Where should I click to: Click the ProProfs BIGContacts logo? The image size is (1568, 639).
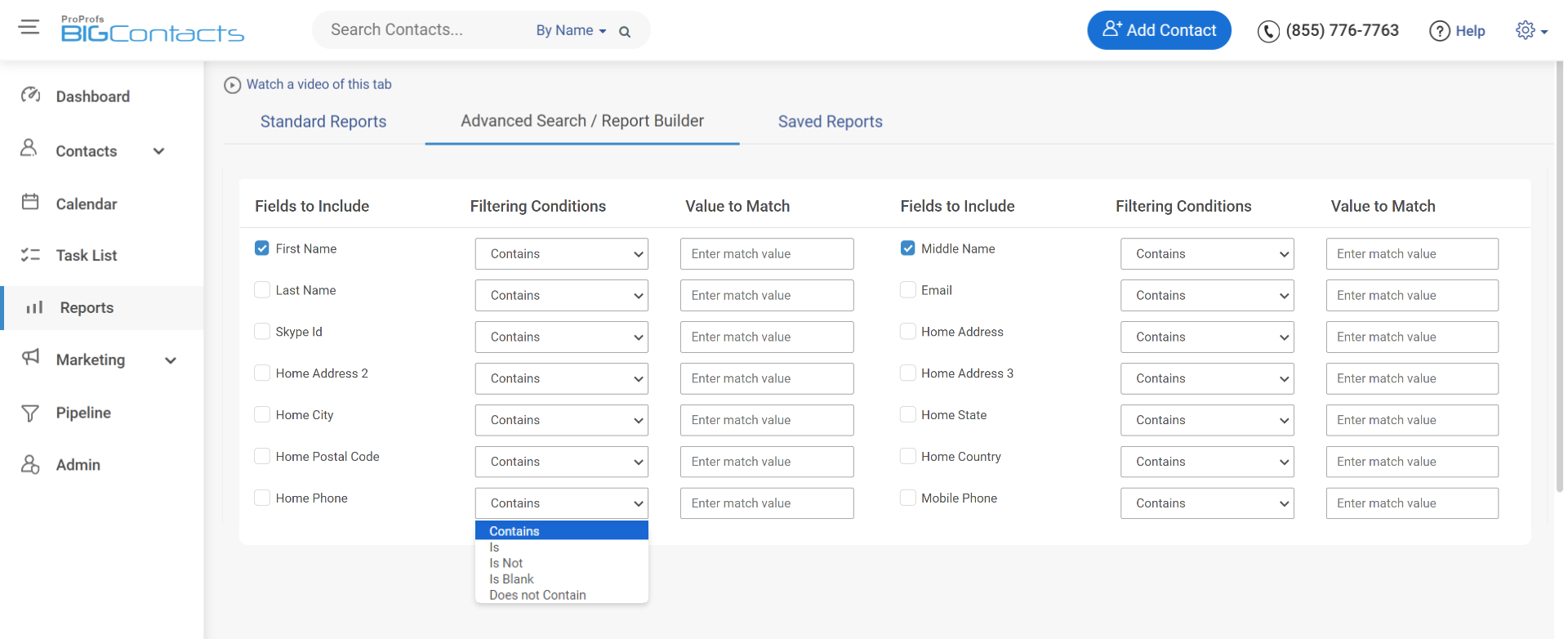point(152,29)
